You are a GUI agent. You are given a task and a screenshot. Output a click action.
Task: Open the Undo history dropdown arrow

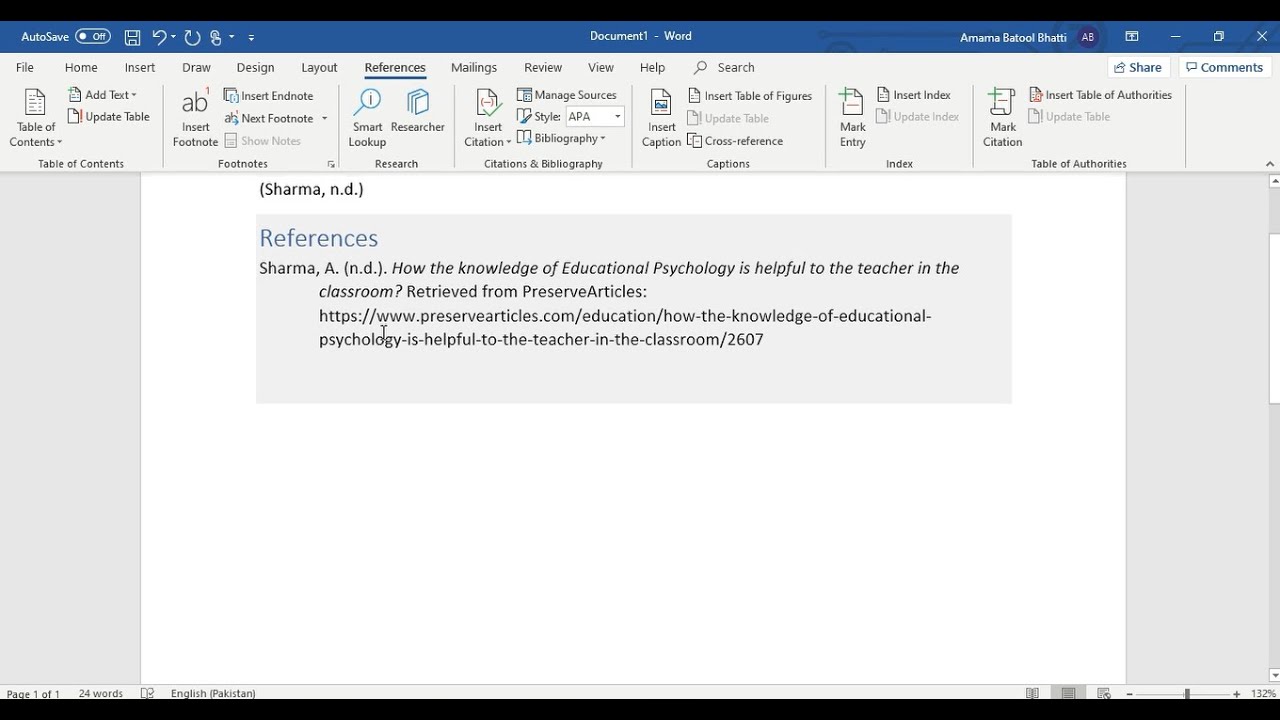(x=174, y=37)
